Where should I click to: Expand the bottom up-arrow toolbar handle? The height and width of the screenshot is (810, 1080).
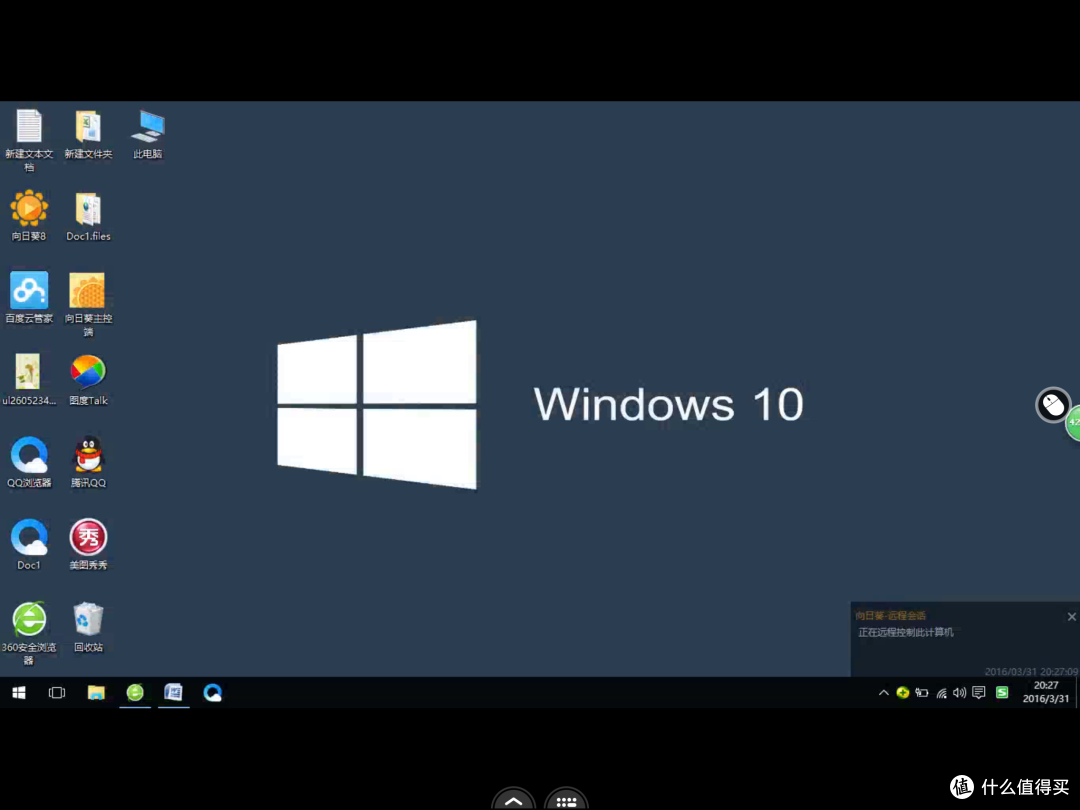[513, 800]
